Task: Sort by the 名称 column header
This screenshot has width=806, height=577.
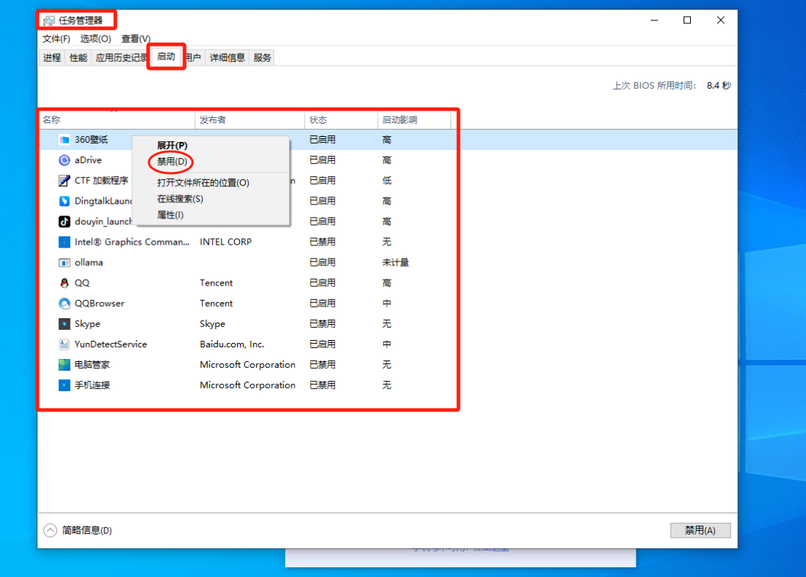Action: (x=118, y=120)
